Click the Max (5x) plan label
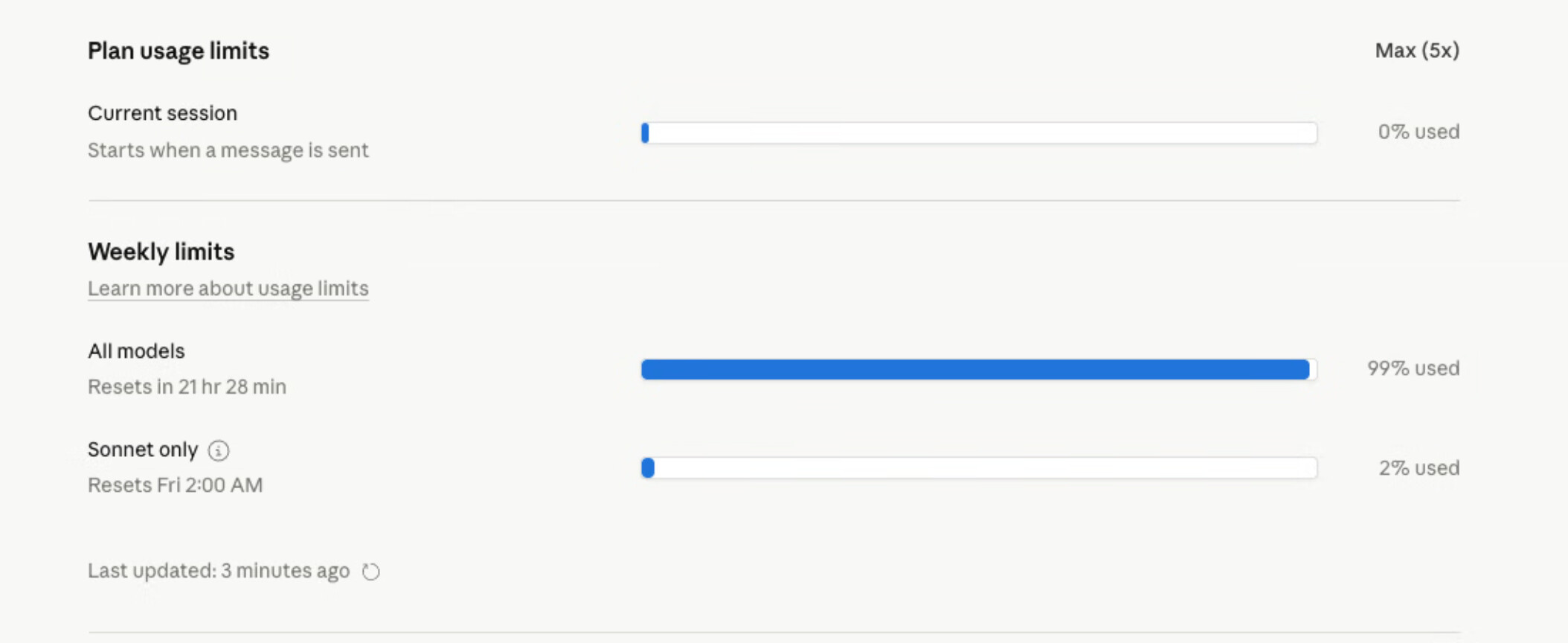The image size is (1568, 643). click(x=1417, y=51)
